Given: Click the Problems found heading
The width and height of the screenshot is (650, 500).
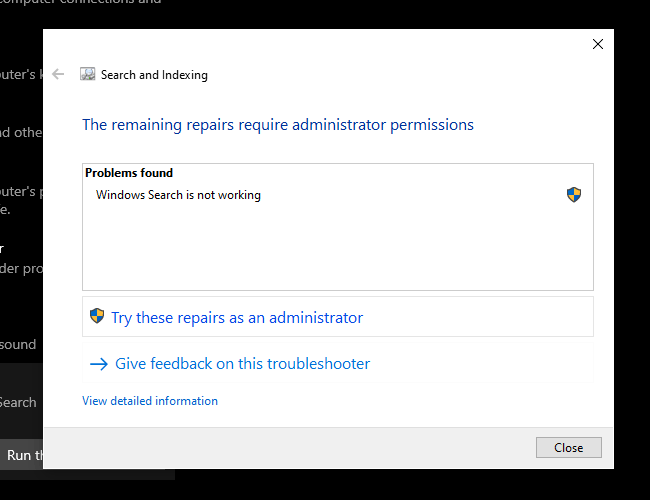Looking at the screenshot, I should pyautogui.click(x=129, y=173).
